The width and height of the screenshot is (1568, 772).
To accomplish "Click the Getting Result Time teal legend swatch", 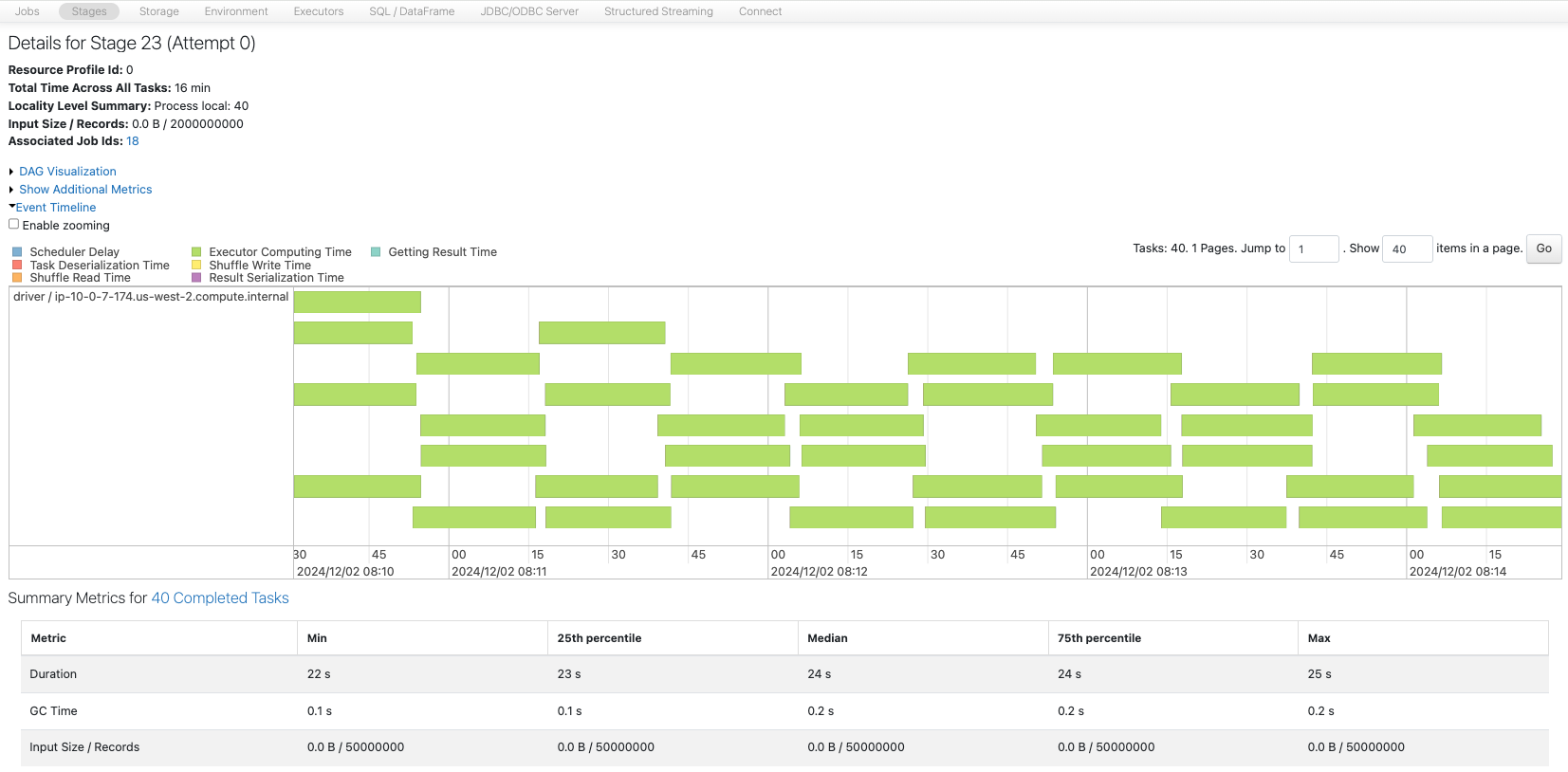I will click(376, 252).
